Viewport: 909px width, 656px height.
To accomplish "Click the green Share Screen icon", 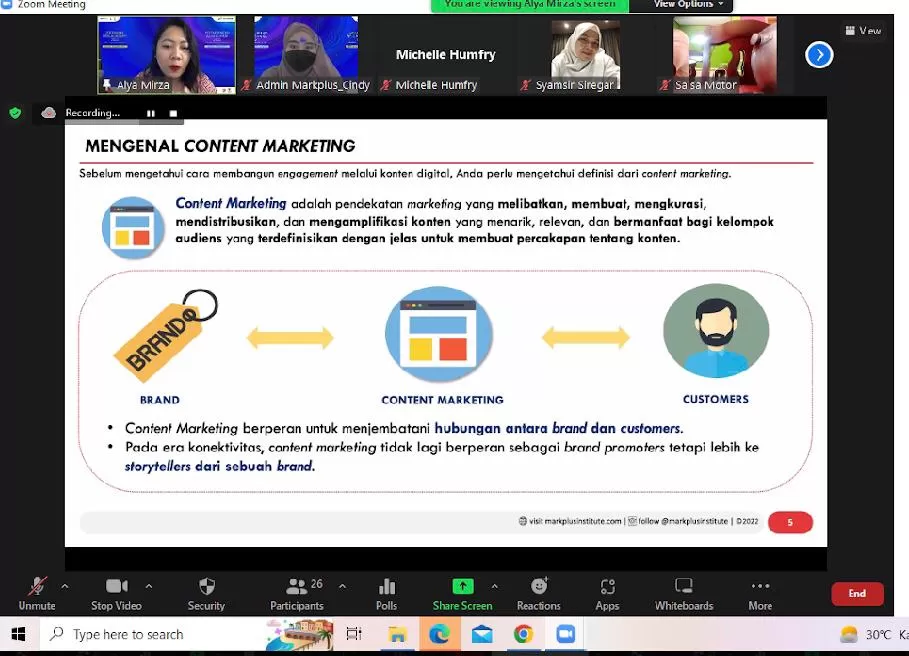I will [x=463, y=586].
